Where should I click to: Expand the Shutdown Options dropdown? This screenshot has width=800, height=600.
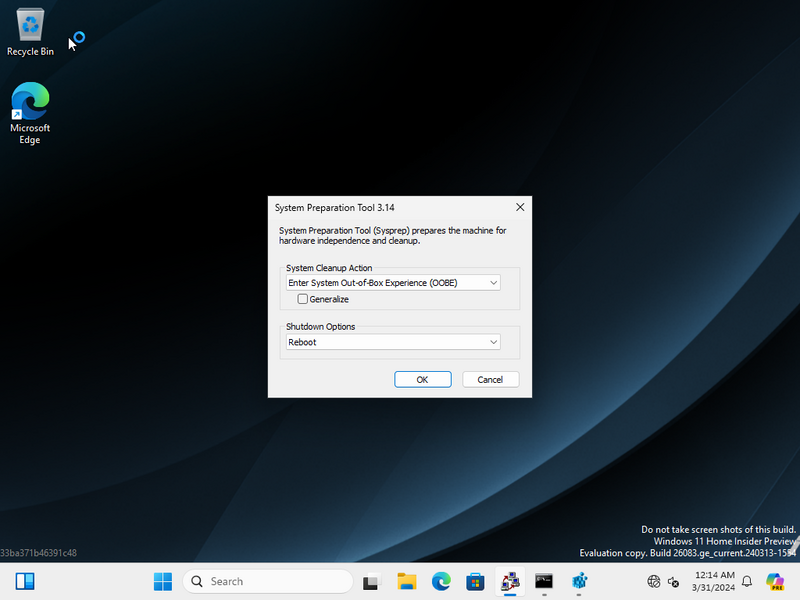392,342
